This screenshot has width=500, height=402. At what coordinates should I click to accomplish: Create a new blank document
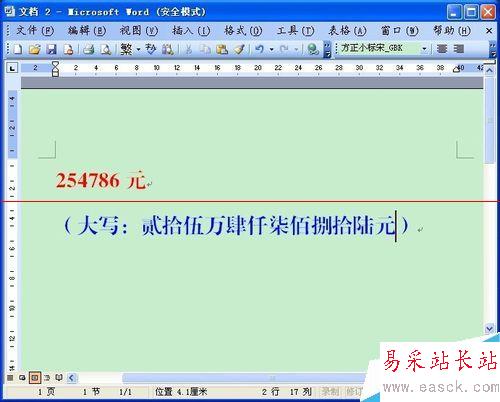click(17, 49)
